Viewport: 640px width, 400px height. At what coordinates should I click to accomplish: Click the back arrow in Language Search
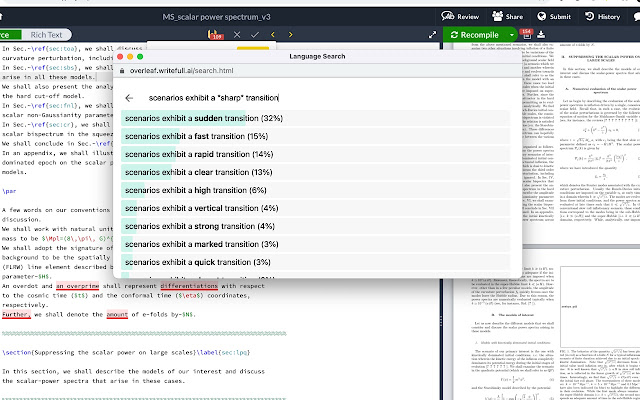[x=129, y=98]
